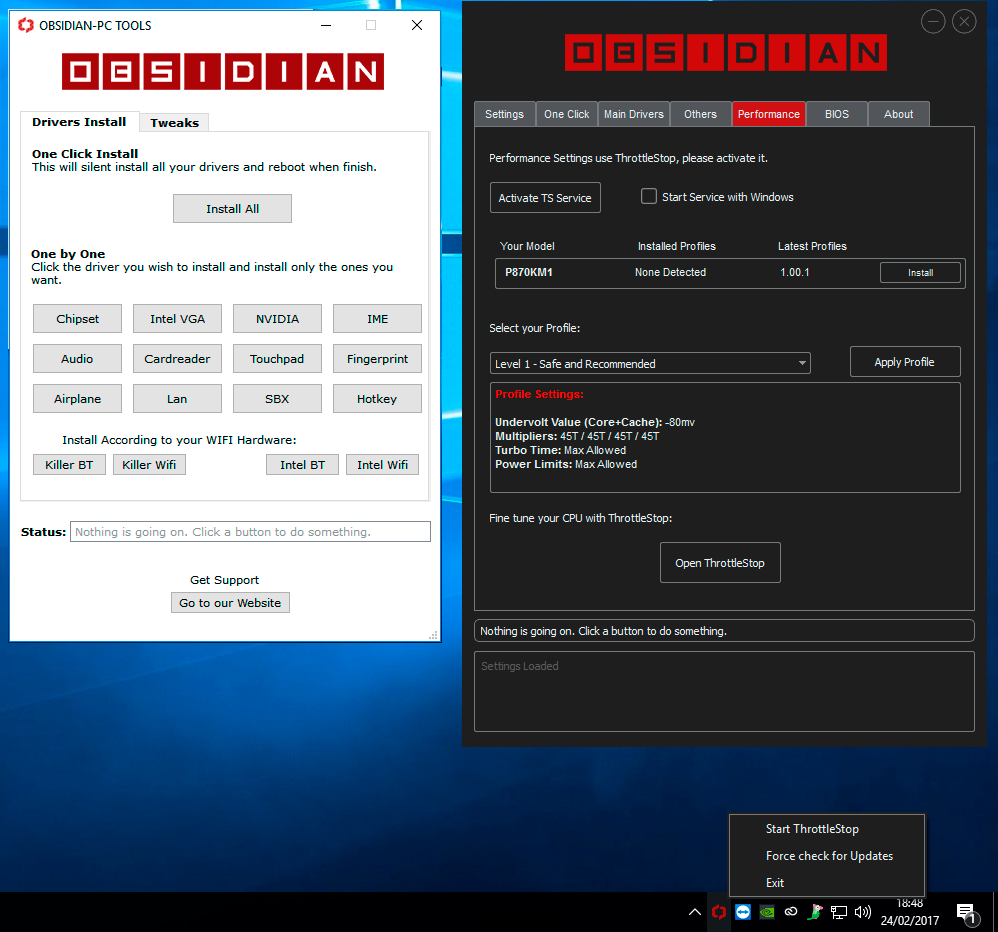The height and width of the screenshot is (932, 998).
Task: Go to the Main Drivers tab
Action: click(633, 114)
